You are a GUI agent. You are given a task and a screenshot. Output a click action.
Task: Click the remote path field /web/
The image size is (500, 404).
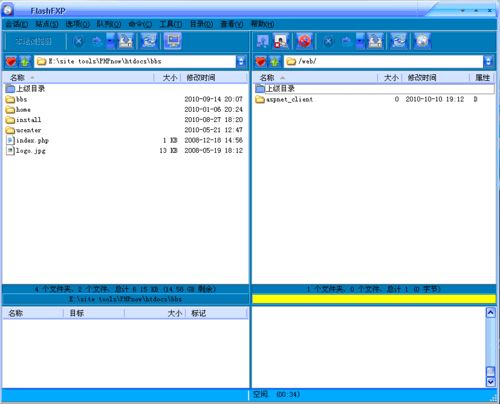384,62
